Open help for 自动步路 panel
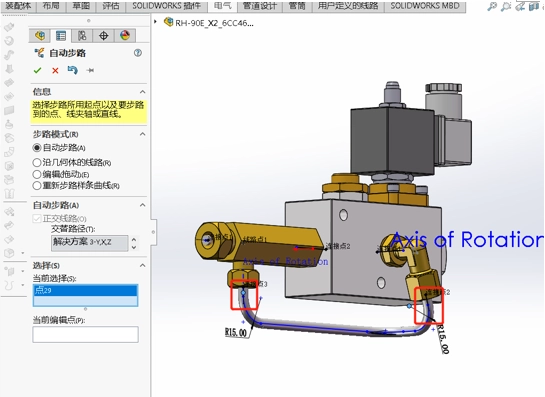The height and width of the screenshot is (397, 545). coord(138,53)
